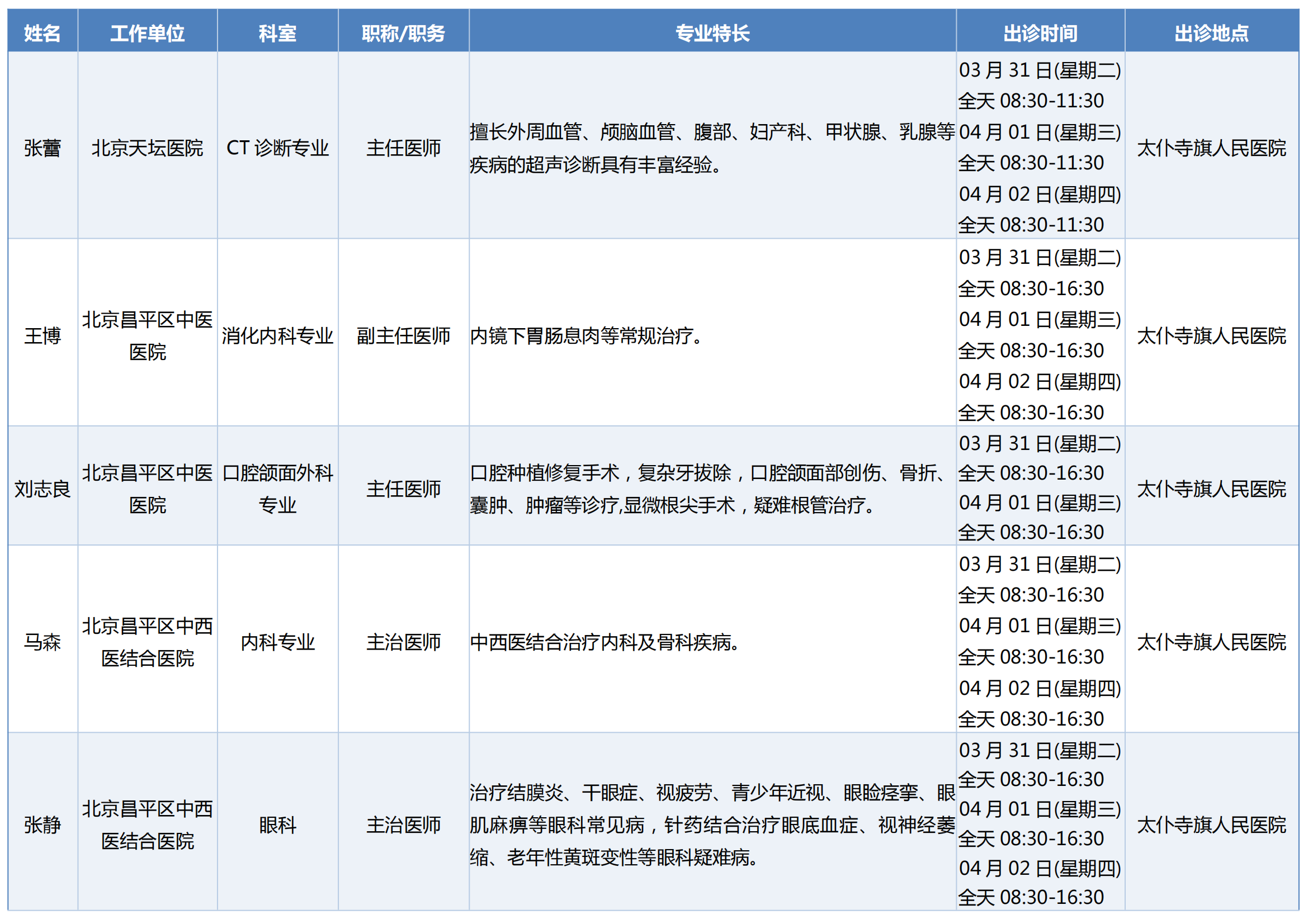Click the 副主任医师 title cell
Image resolution: width=1308 pixels, height=924 pixels.
coord(403,335)
